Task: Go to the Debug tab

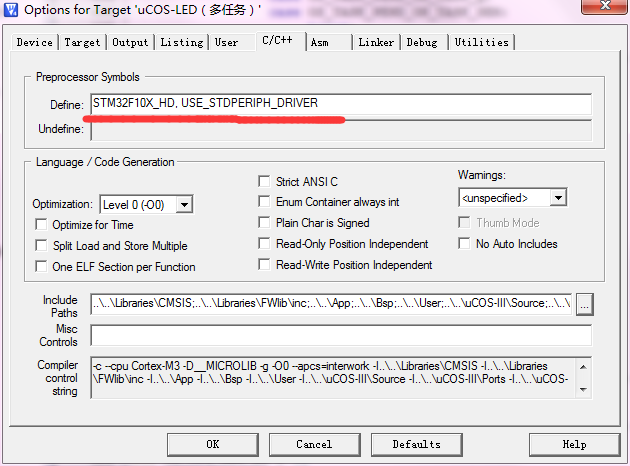Action: 422,42
